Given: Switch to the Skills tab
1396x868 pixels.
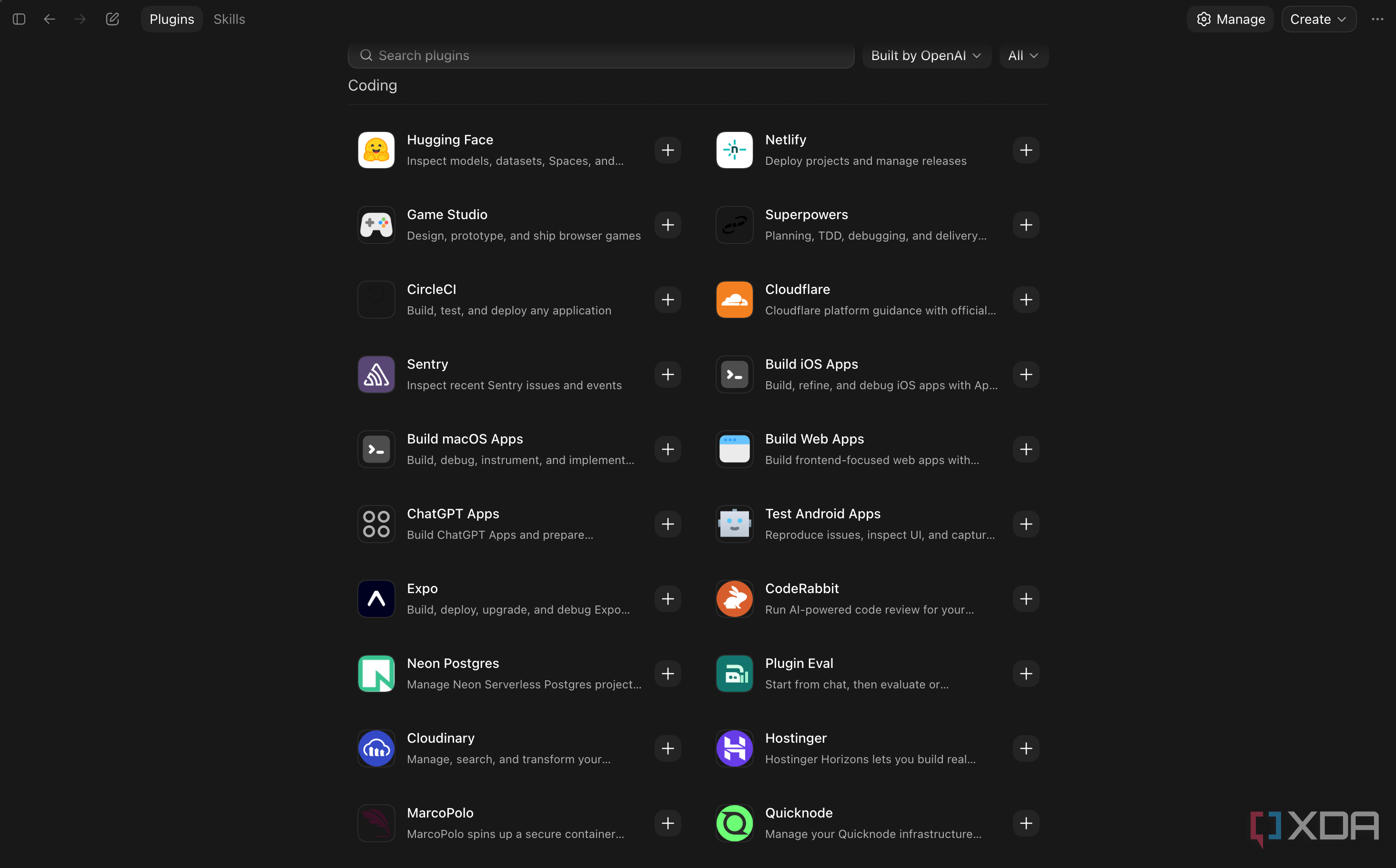Looking at the screenshot, I should [229, 19].
